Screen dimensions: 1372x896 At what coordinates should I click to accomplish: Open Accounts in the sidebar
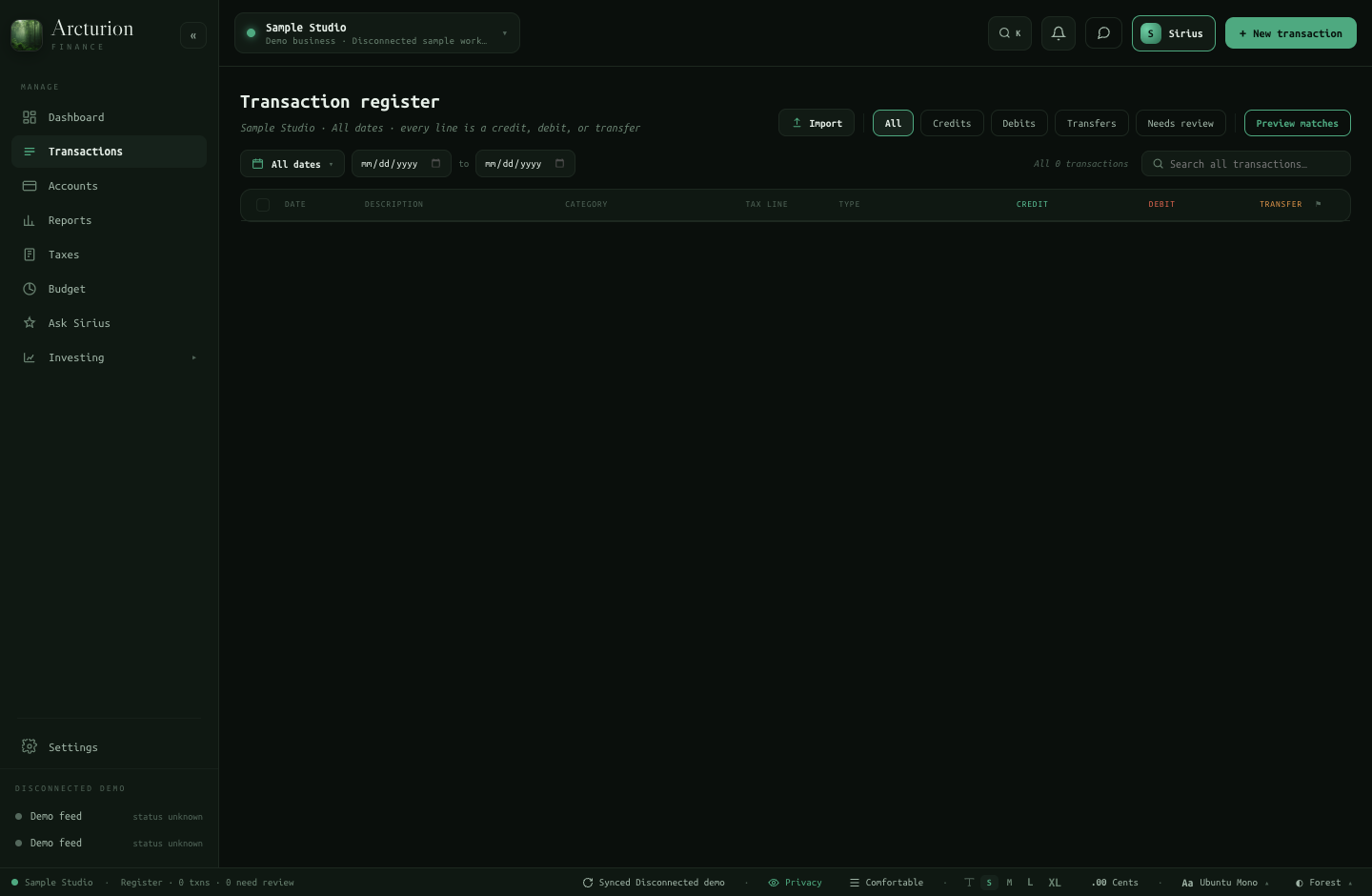[x=109, y=186]
